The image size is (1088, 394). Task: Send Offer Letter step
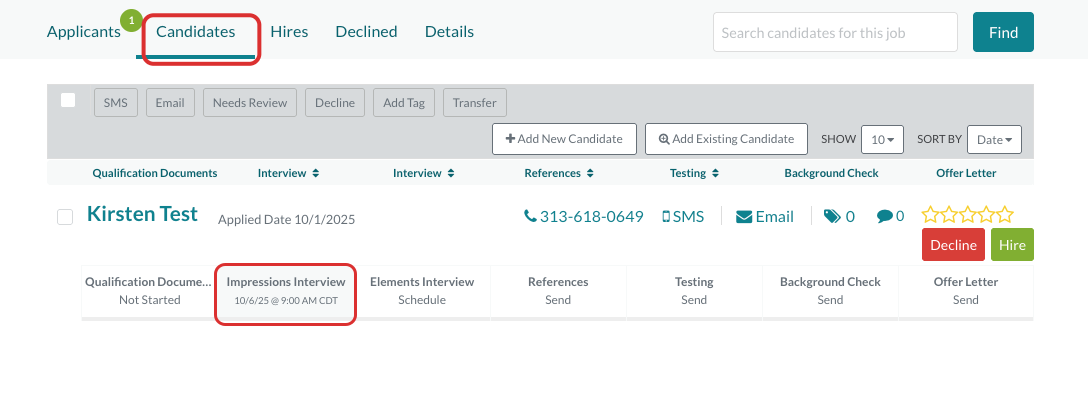click(x=966, y=291)
